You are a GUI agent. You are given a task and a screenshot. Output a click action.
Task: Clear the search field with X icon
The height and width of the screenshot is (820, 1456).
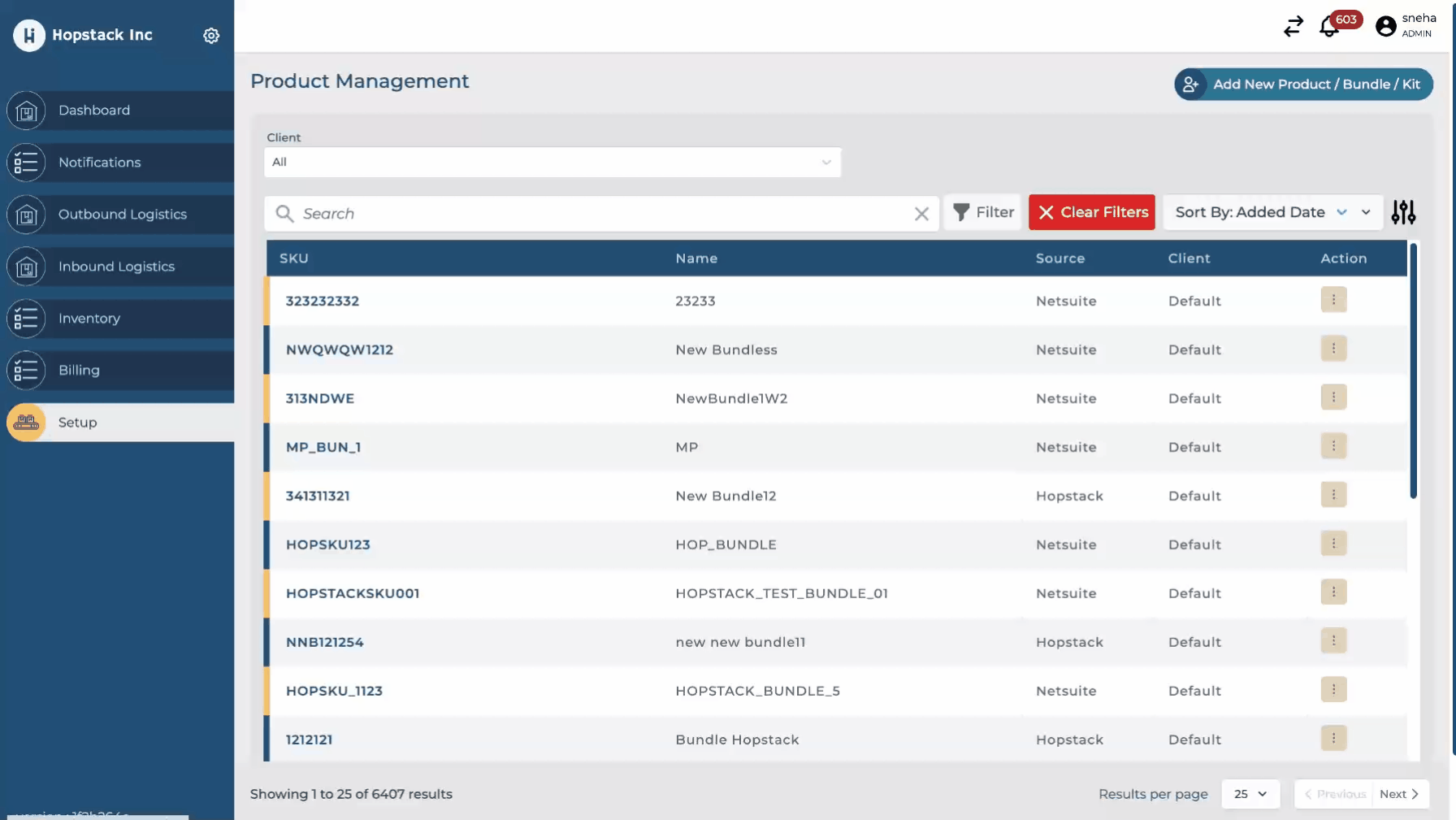tap(921, 214)
